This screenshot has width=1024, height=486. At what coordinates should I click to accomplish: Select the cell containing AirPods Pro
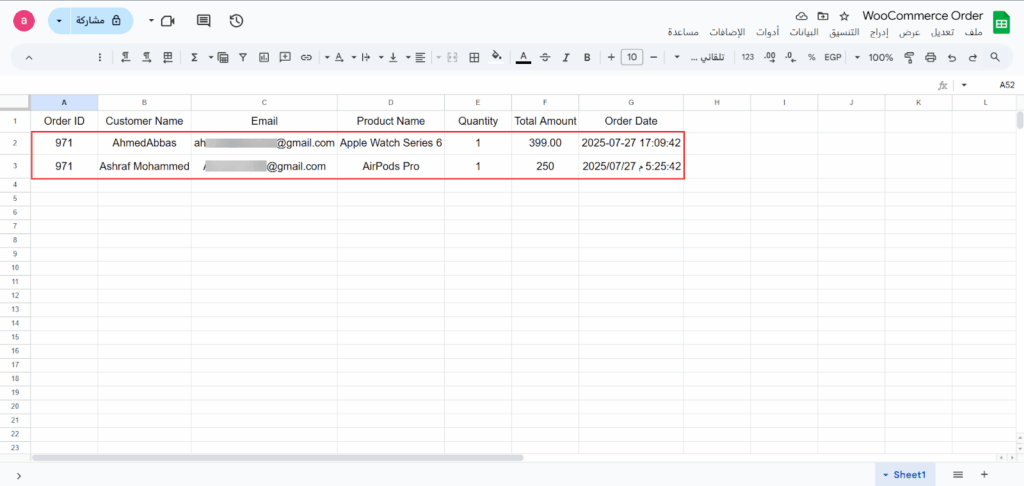click(391, 167)
